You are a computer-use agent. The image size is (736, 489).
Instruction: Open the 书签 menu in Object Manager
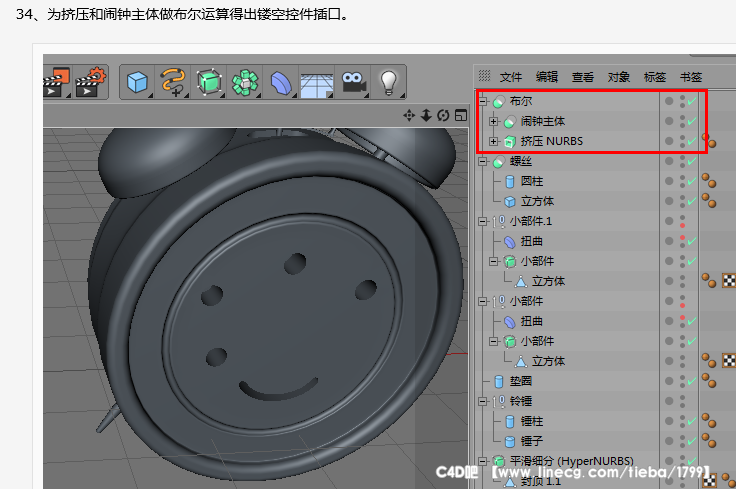coord(691,77)
